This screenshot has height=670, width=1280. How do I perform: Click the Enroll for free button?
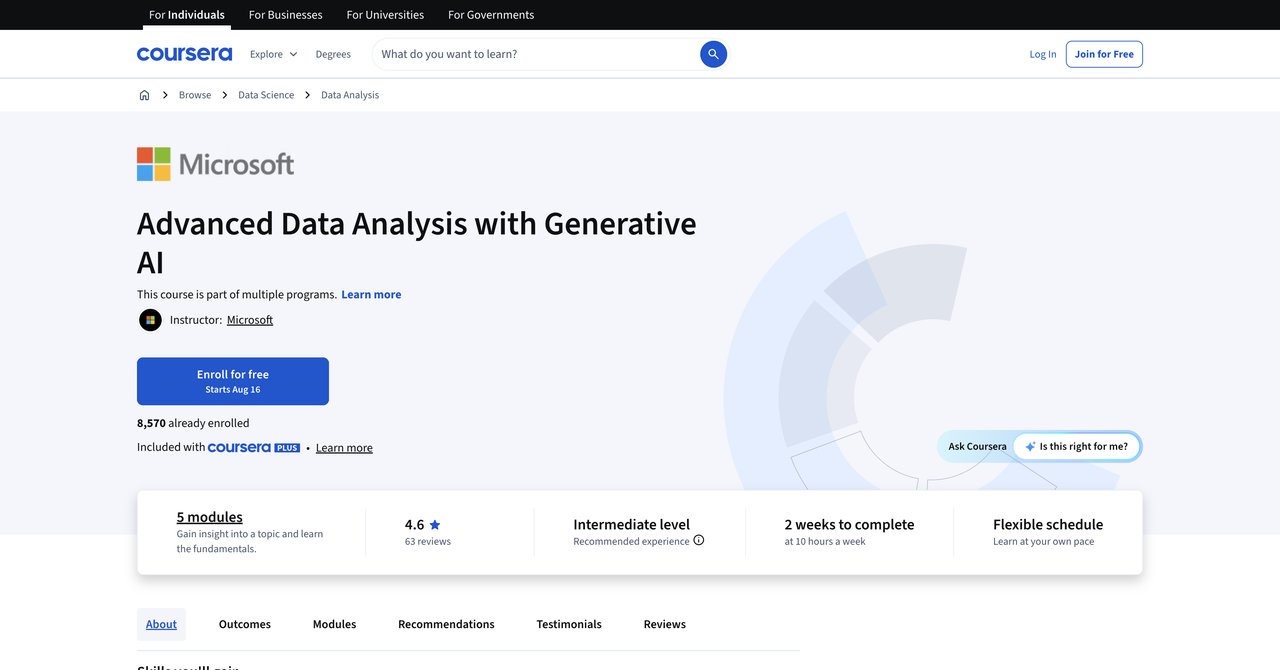(233, 381)
